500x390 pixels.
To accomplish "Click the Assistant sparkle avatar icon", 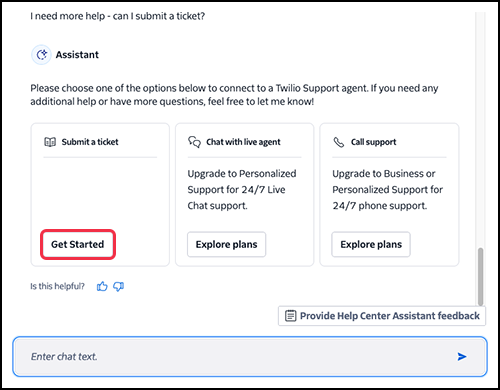I will (41, 55).
